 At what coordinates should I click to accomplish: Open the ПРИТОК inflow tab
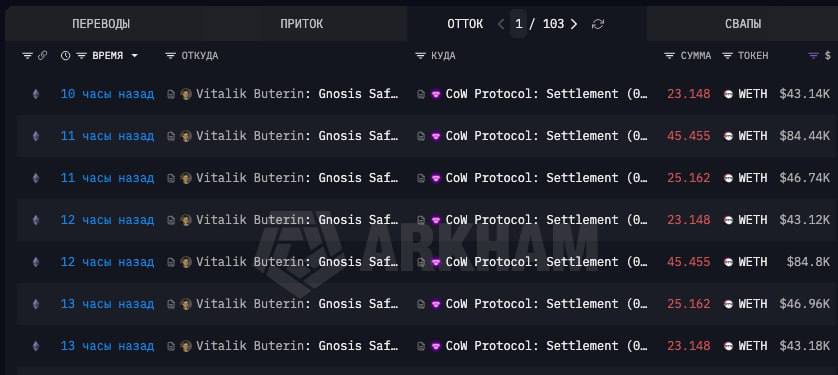pos(301,24)
